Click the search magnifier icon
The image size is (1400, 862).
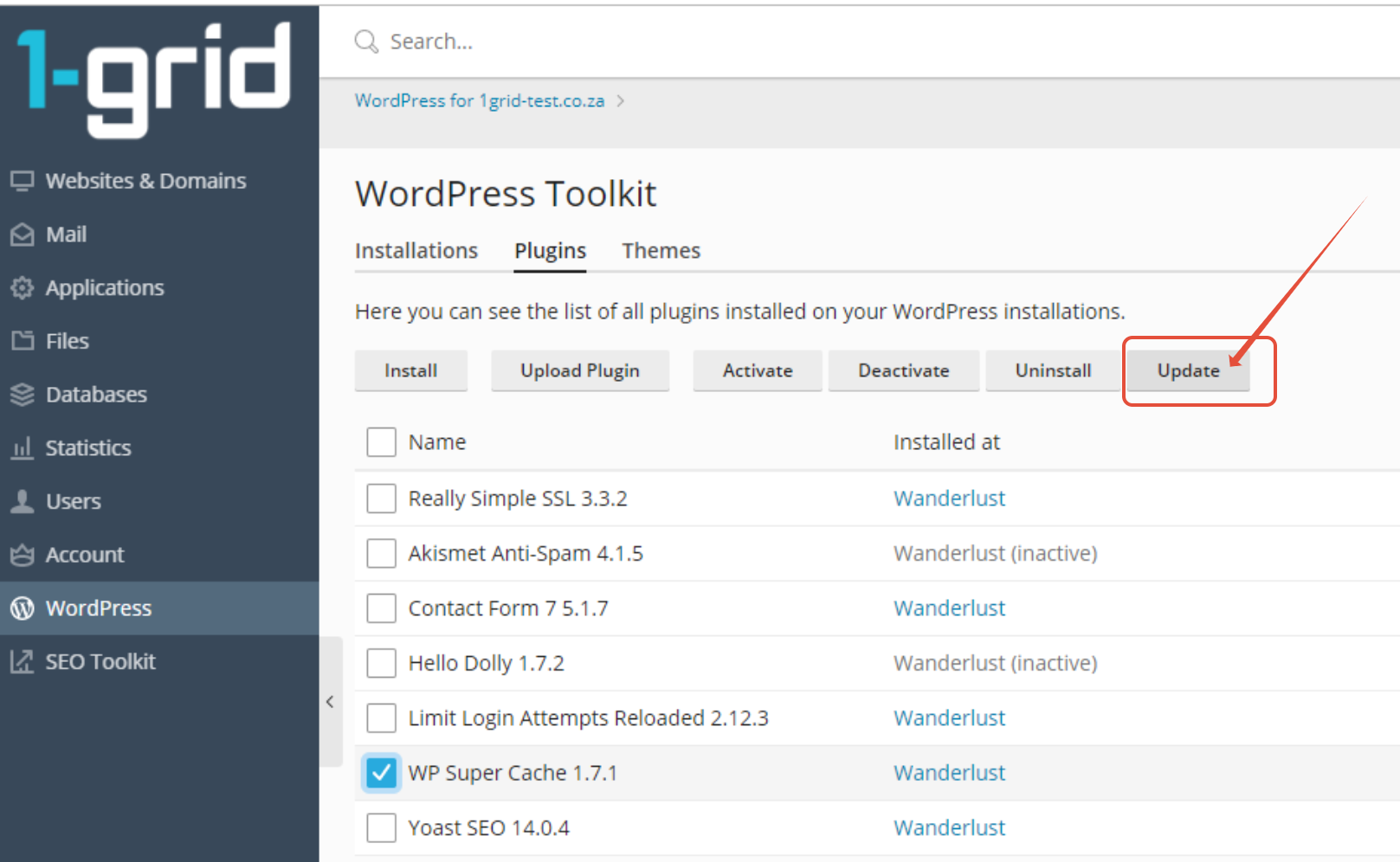coord(366,42)
